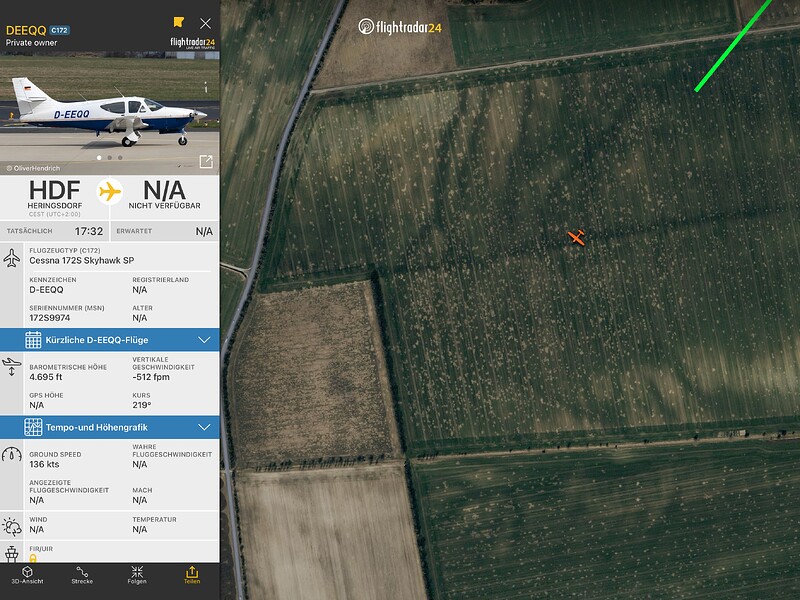
Task: Tap the Folgen follow icon
Action: pyautogui.click(x=137, y=575)
